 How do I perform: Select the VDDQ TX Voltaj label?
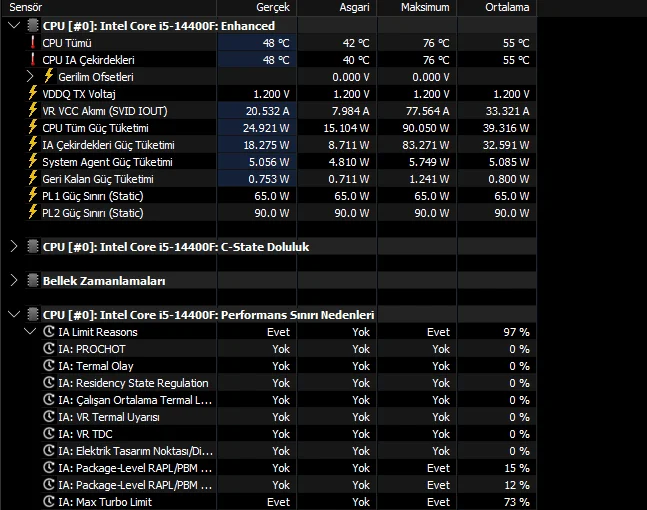click(79, 94)
